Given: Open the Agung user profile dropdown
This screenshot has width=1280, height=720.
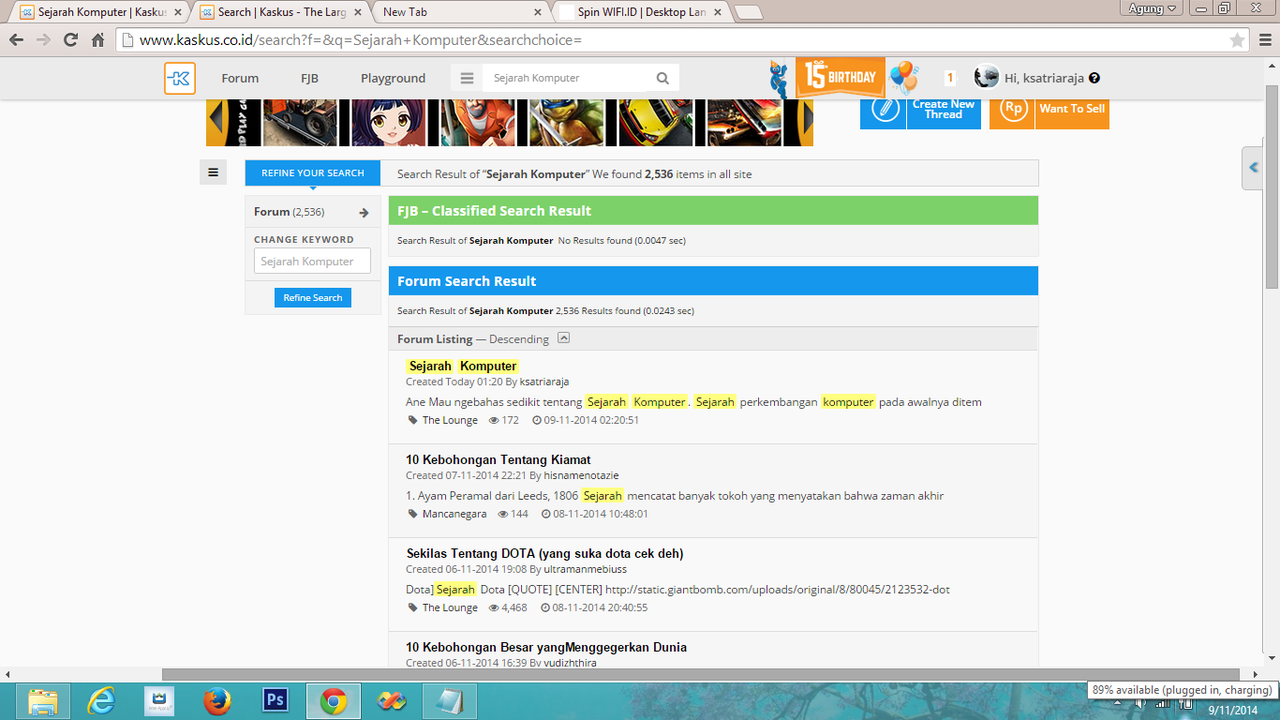Looking at the screenshot, I should [x=1152, y=8].
